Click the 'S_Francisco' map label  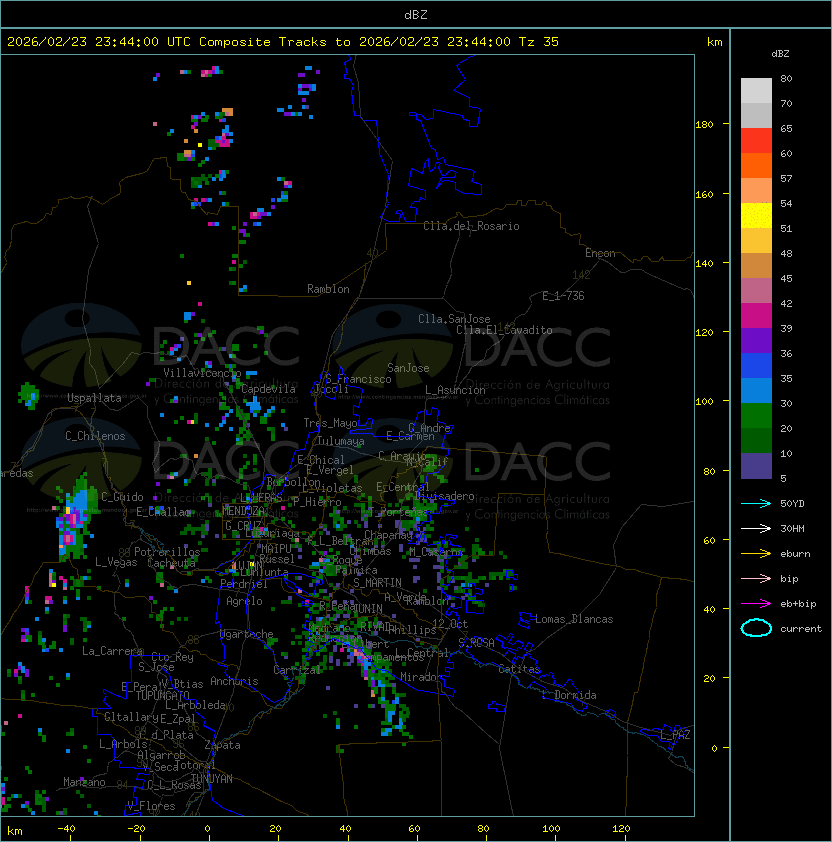(x=358, y=379)
